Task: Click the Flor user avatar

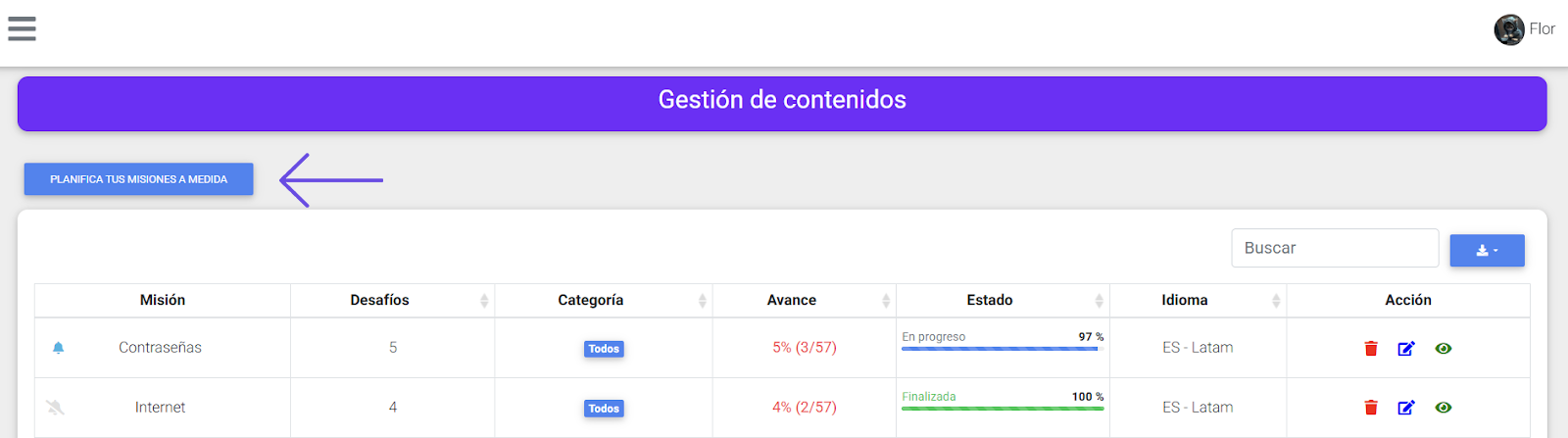Action: pyautogui.click(x=1508, y=29)
